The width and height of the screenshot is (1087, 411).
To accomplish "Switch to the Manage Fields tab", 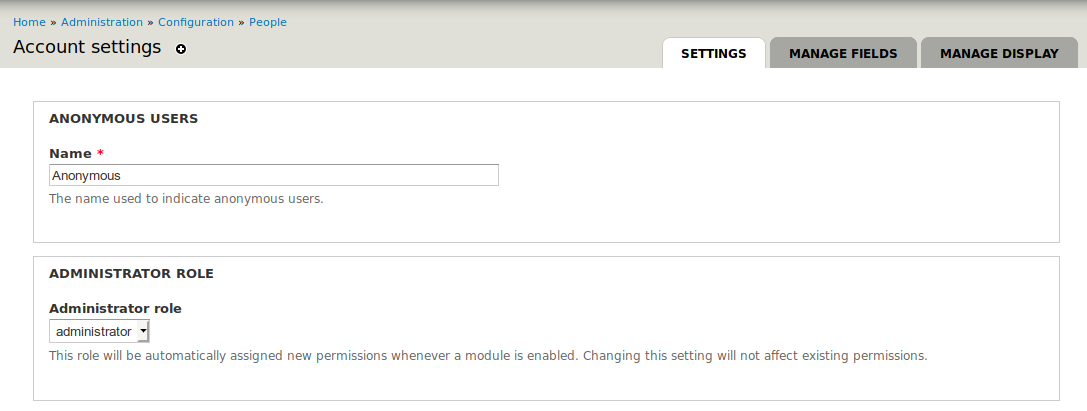I will pos(843,53).
